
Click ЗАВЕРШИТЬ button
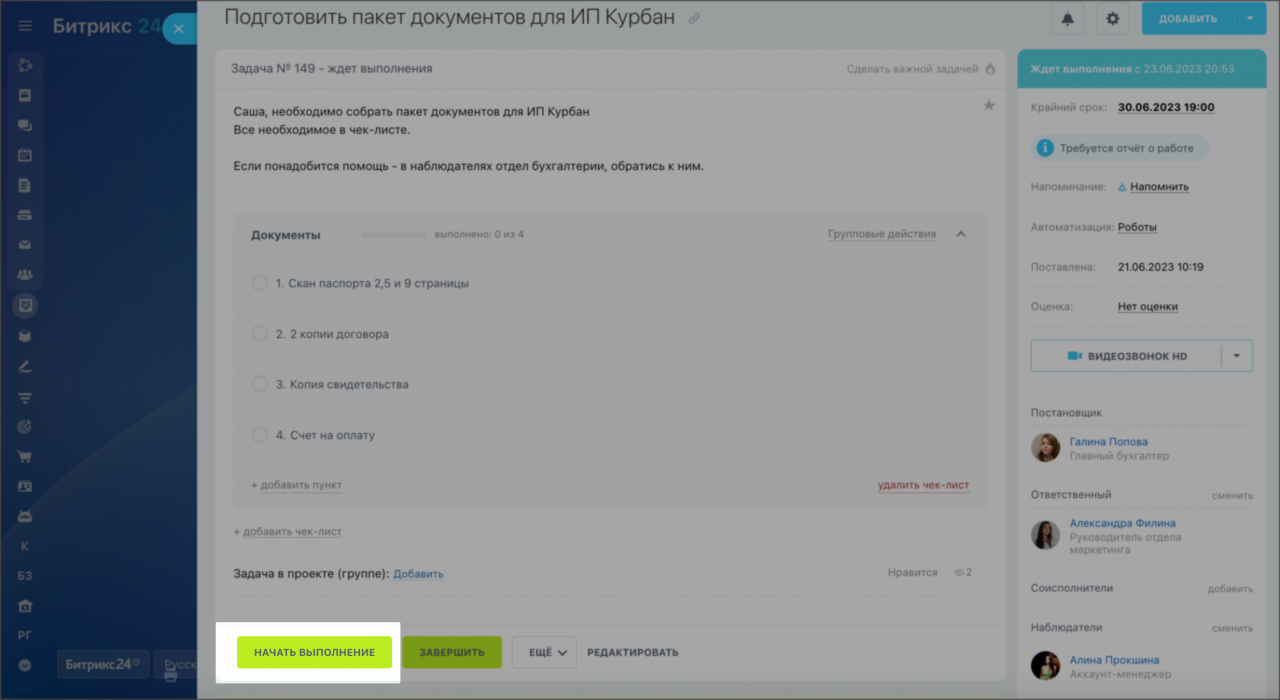[x=452, y=653]
